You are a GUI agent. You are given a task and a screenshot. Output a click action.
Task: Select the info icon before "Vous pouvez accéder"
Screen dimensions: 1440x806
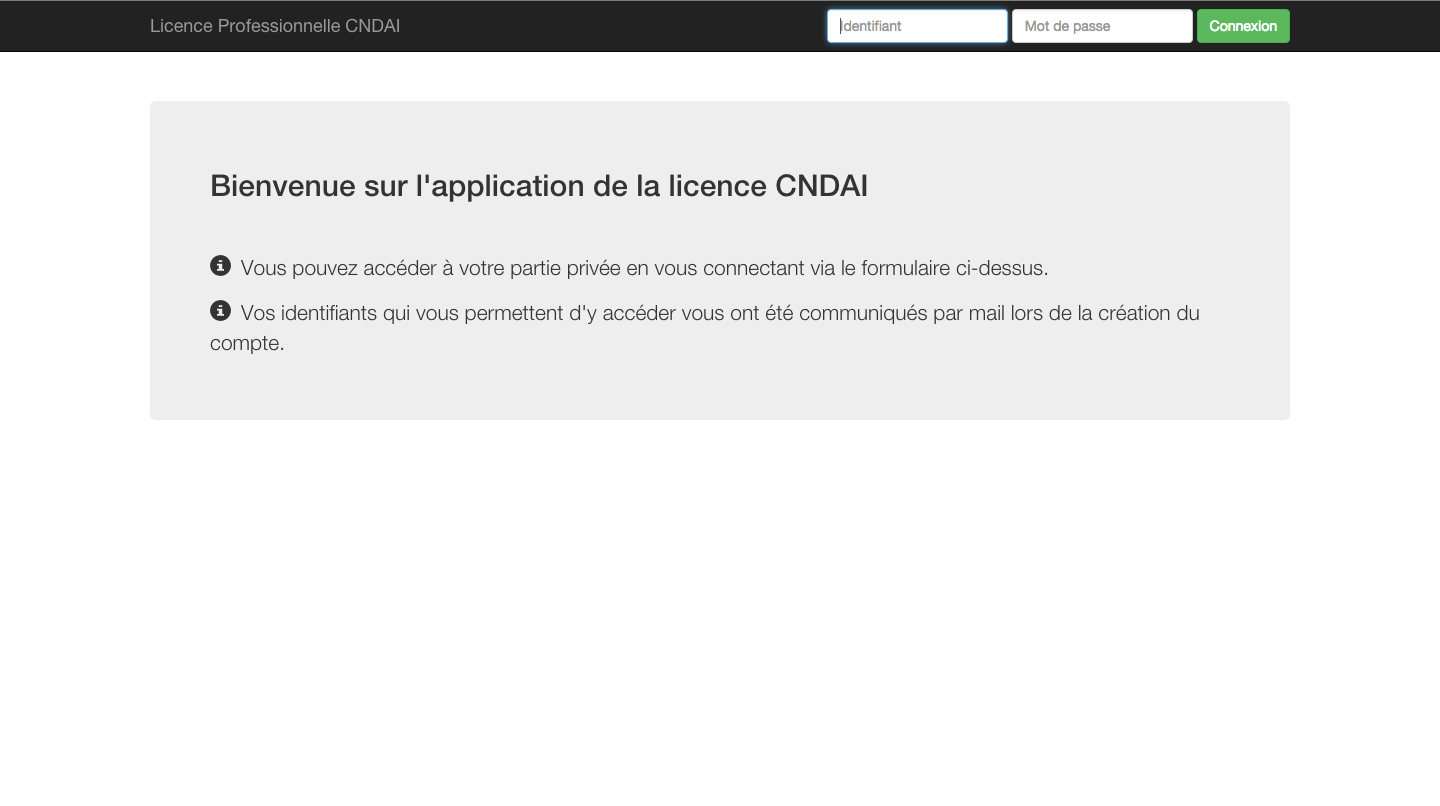(x=220, y=266)
